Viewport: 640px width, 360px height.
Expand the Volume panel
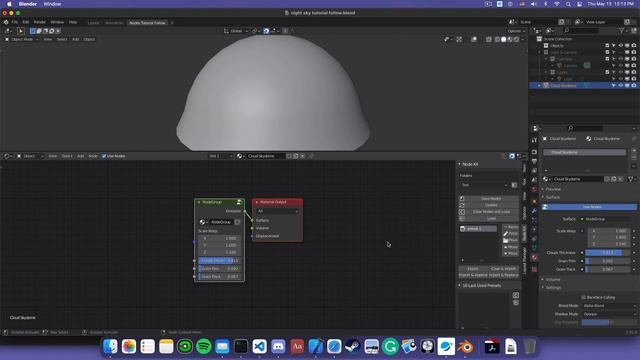pos(553,280)
